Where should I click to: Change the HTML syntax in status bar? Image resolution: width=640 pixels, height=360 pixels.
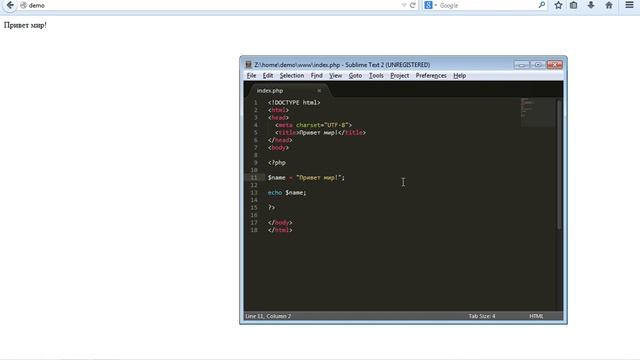(536, 316)
